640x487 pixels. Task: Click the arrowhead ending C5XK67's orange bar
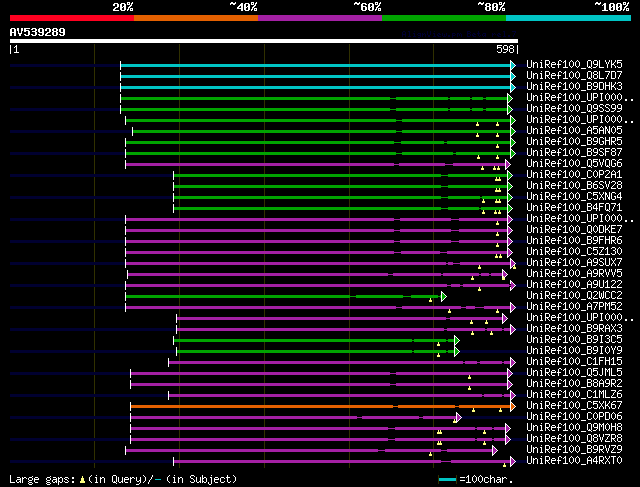[513, 407]
